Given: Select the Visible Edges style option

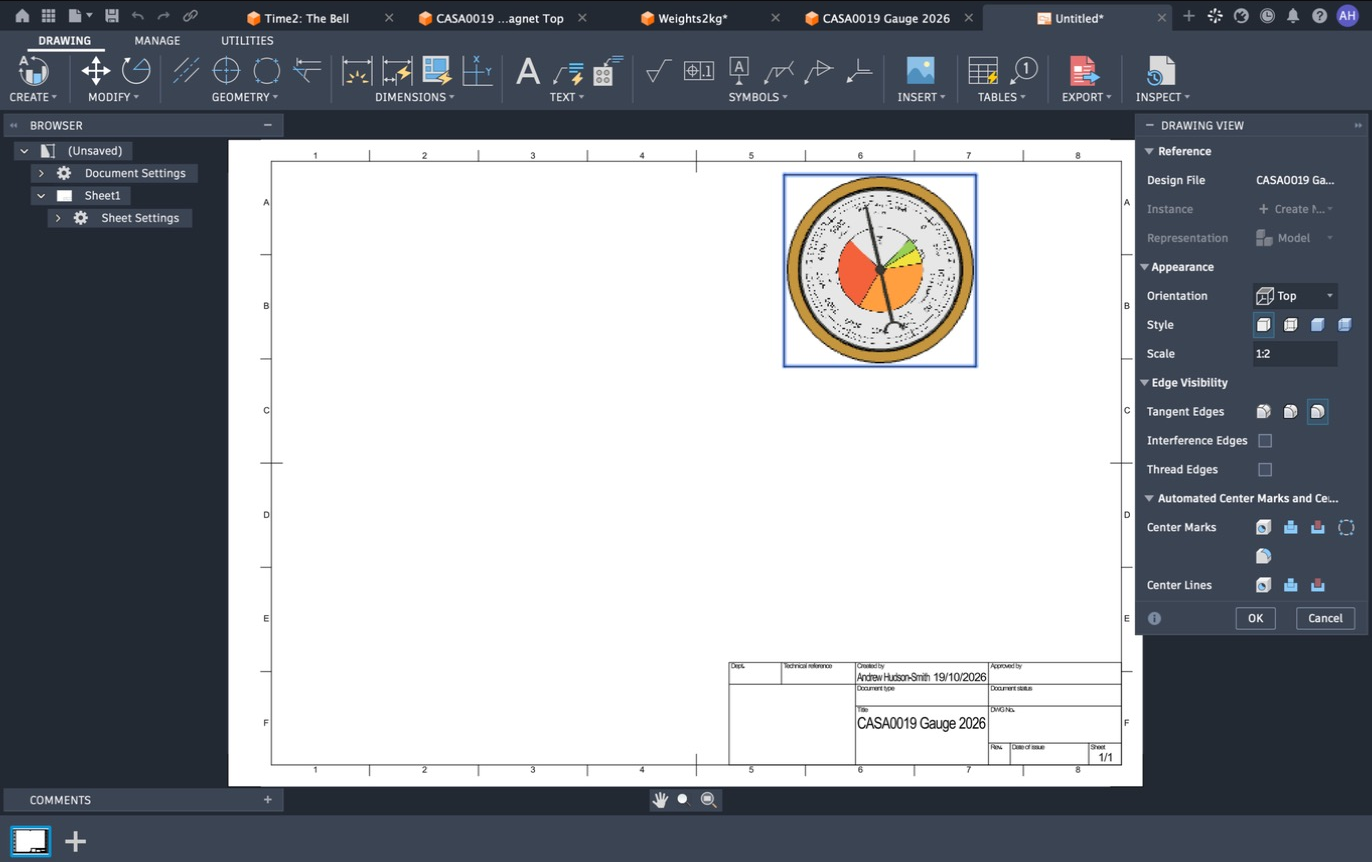Looking at the screenshot, I should click(x=1264, y=325).
